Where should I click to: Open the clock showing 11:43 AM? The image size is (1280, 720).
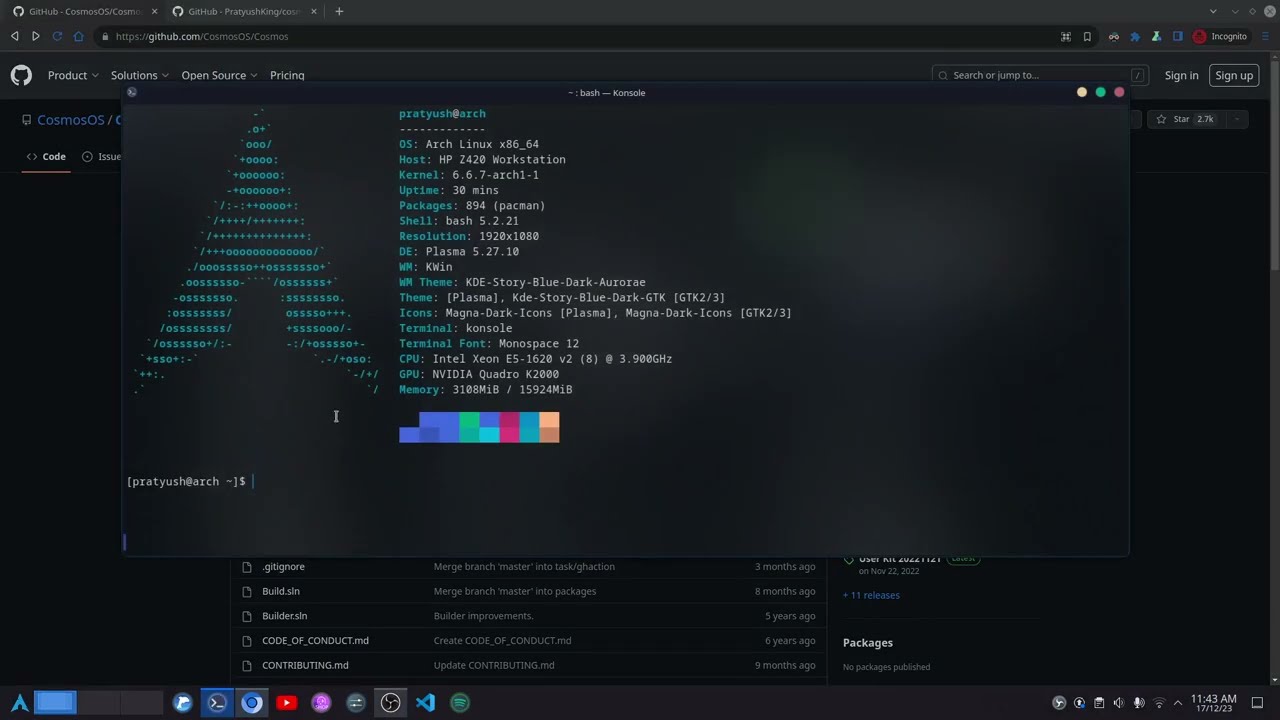[1214, 702]
